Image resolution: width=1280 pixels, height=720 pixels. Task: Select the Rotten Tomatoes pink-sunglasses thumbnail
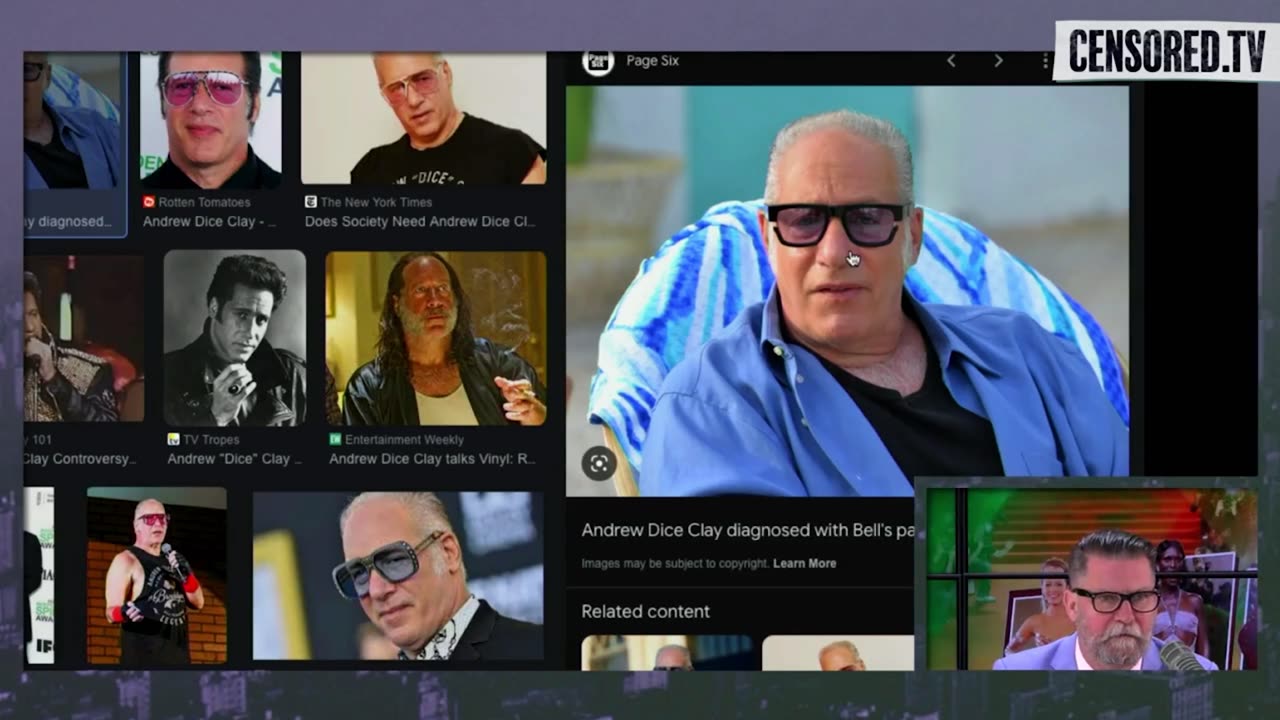point(211,120)
